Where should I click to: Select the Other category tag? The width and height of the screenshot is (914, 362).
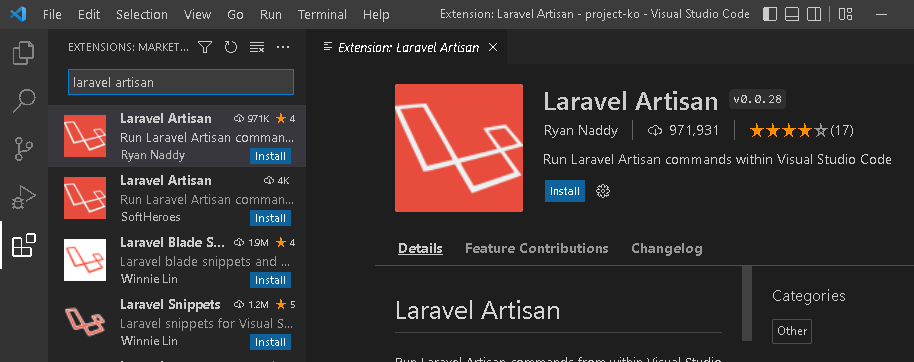pos(792,331)
